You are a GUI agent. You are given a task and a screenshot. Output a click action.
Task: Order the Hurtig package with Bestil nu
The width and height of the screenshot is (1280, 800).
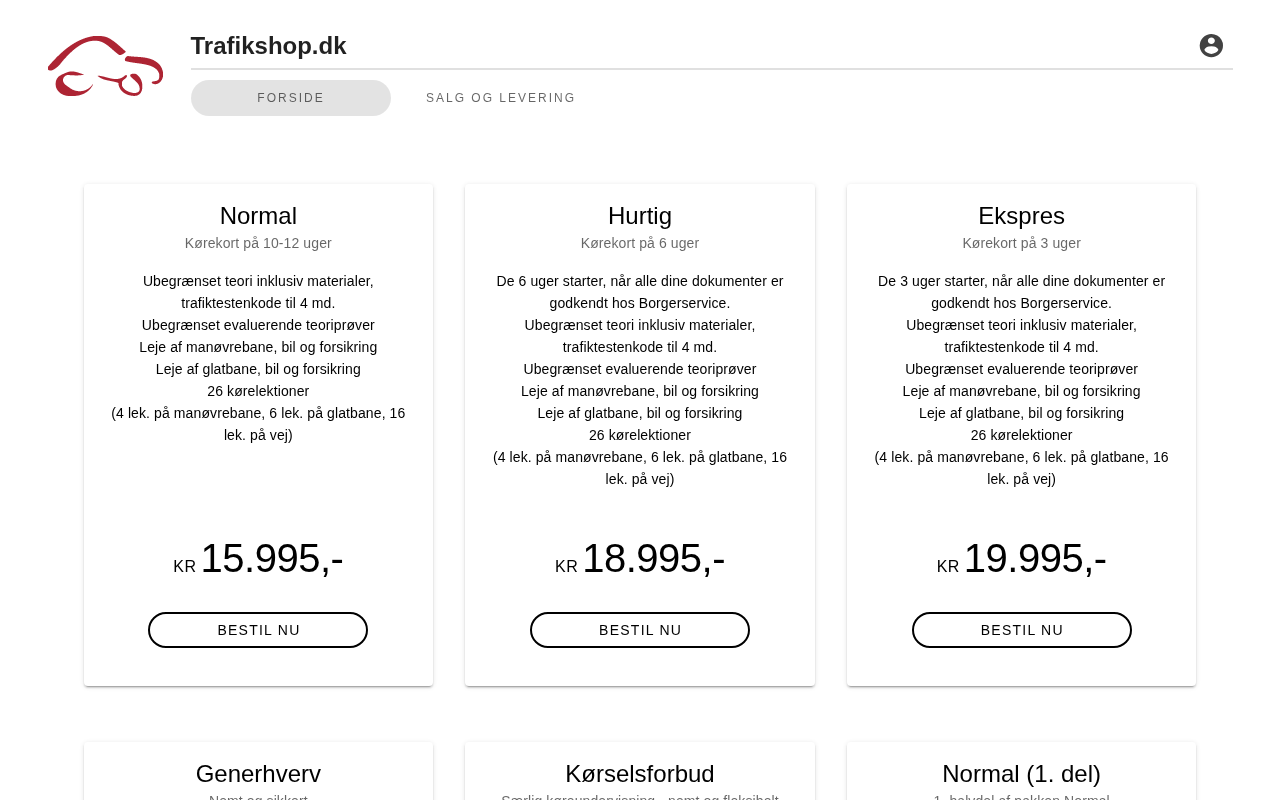pos(640,630)
